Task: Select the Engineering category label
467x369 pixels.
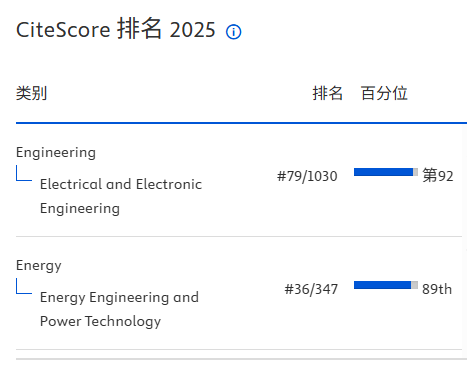Action: pos(56,153)
